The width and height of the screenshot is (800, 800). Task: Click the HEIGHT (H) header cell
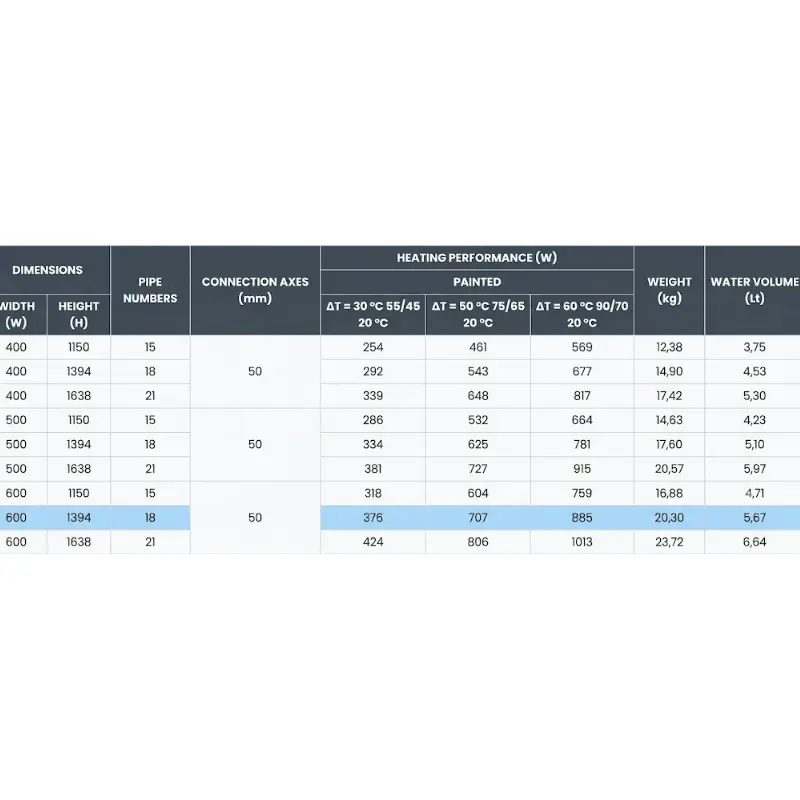(79, 314)
